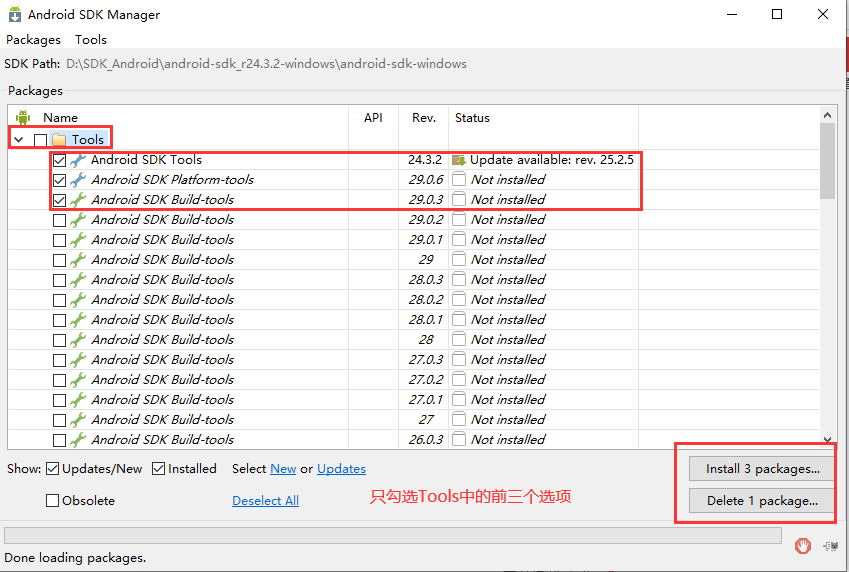Uncheck the Android SDK Tools checkbox
The height and width of the screenshot is (572, 849).
click(x=60, y=160)
